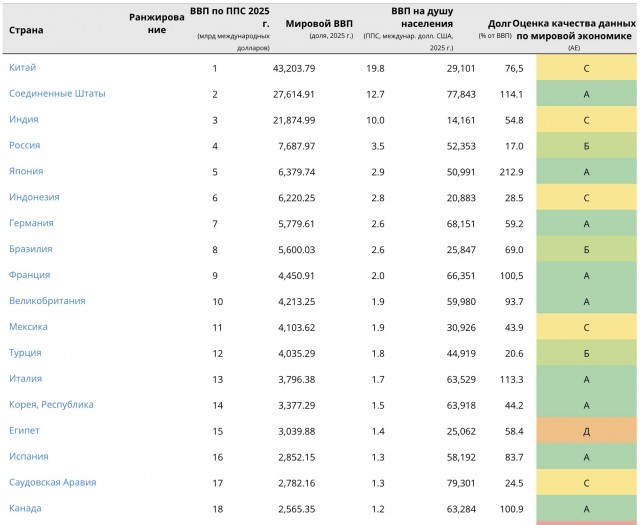The width and height of the screenshot is (640, 525).
Task: Open the Мексика country link
Action: click(28, 327)
